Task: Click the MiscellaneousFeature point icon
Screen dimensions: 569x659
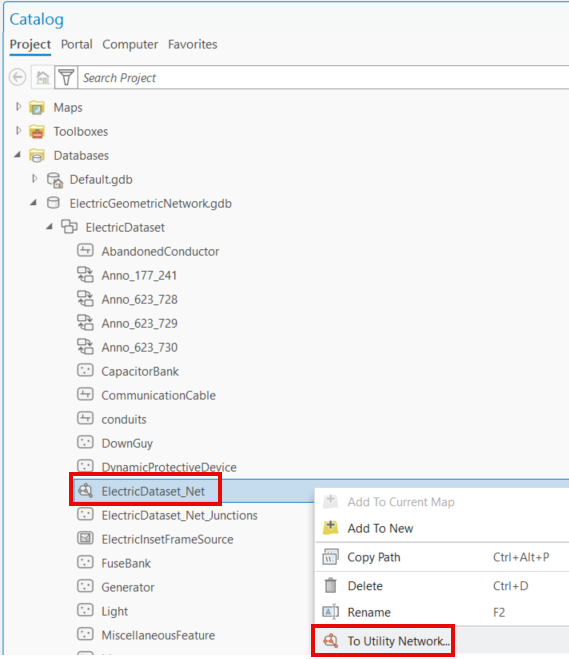Action: click(85, 634)
